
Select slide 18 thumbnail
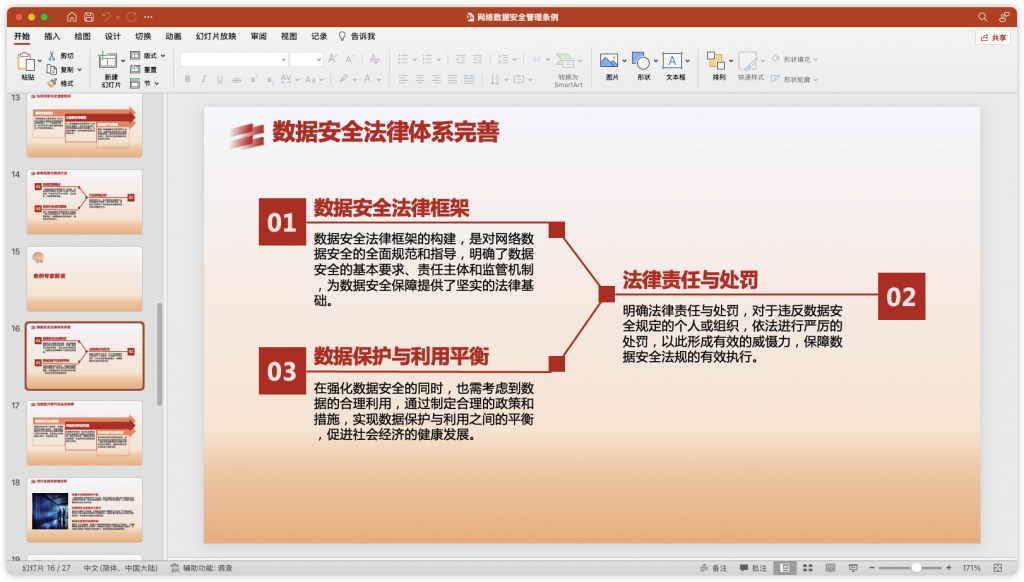tap(85, 509)
